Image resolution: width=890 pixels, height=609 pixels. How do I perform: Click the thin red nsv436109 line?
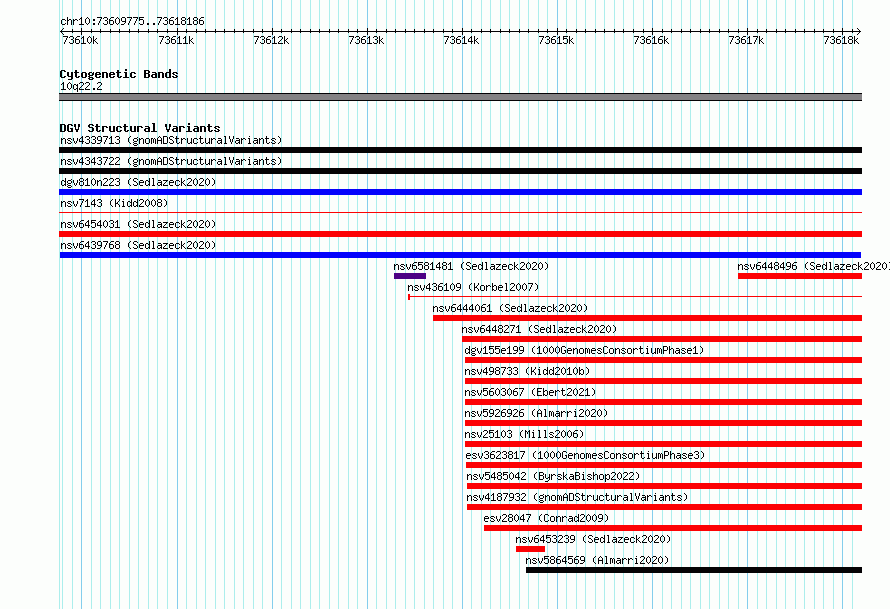point(635,297)
